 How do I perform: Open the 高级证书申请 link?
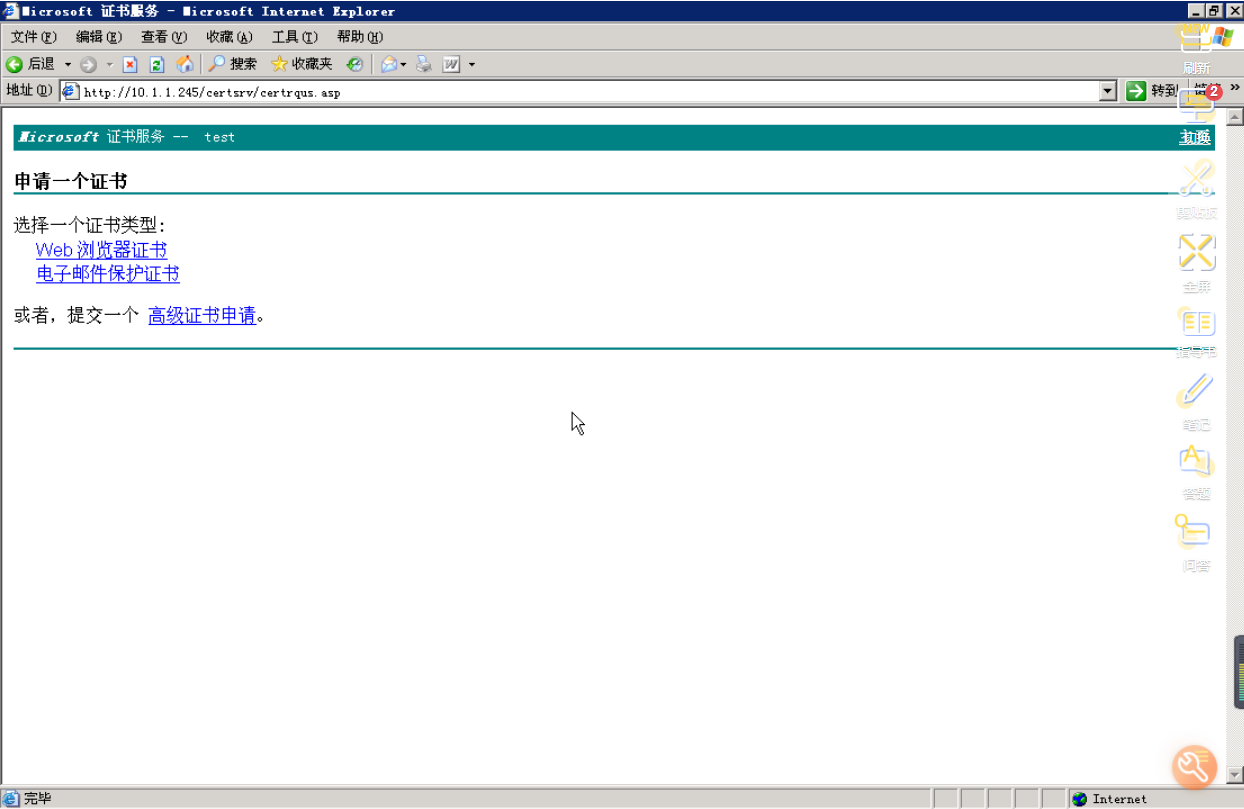click(202, 316)
